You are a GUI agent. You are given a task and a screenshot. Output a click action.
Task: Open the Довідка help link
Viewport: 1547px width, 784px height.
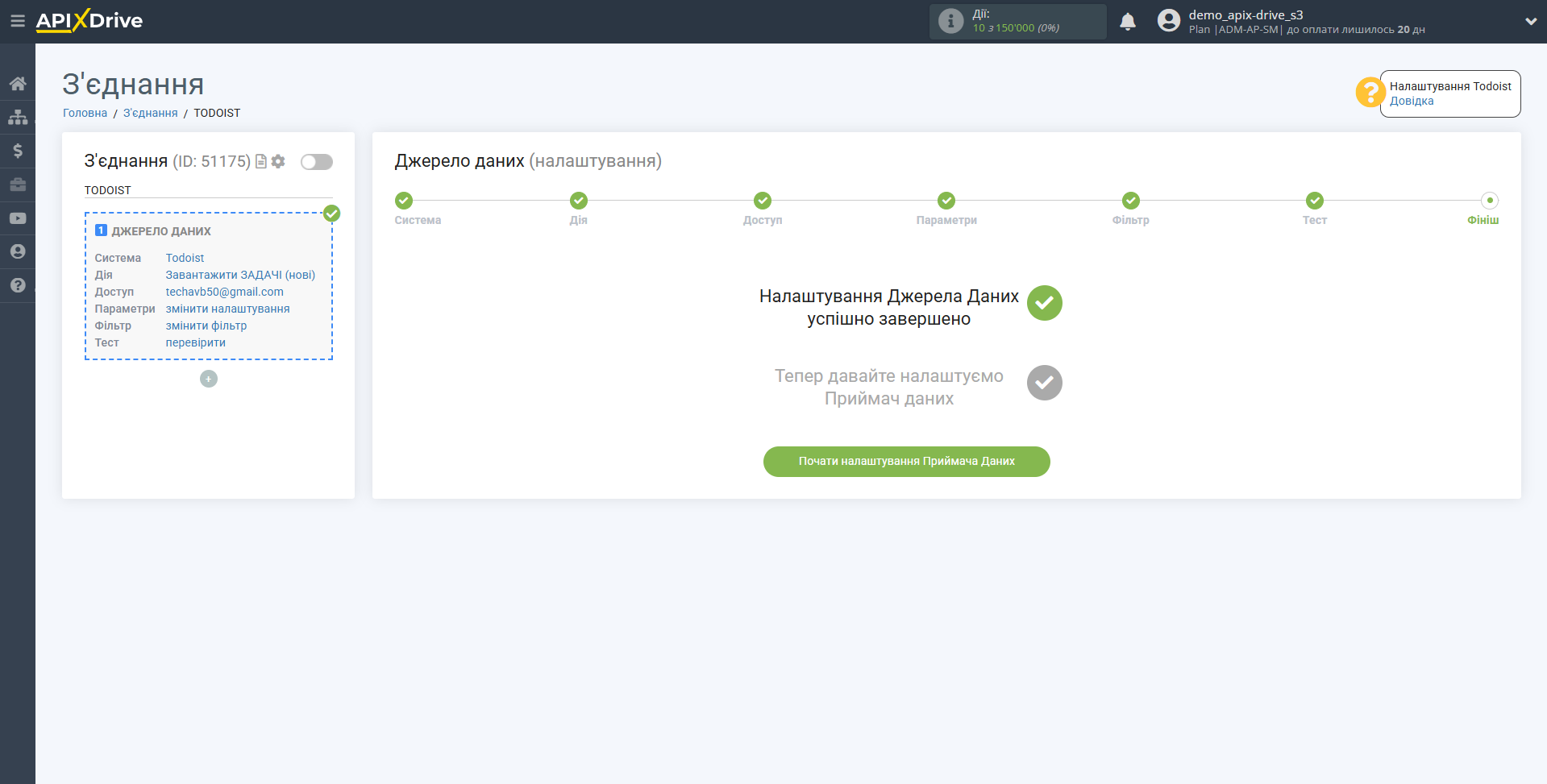(x=1412, y=102)
